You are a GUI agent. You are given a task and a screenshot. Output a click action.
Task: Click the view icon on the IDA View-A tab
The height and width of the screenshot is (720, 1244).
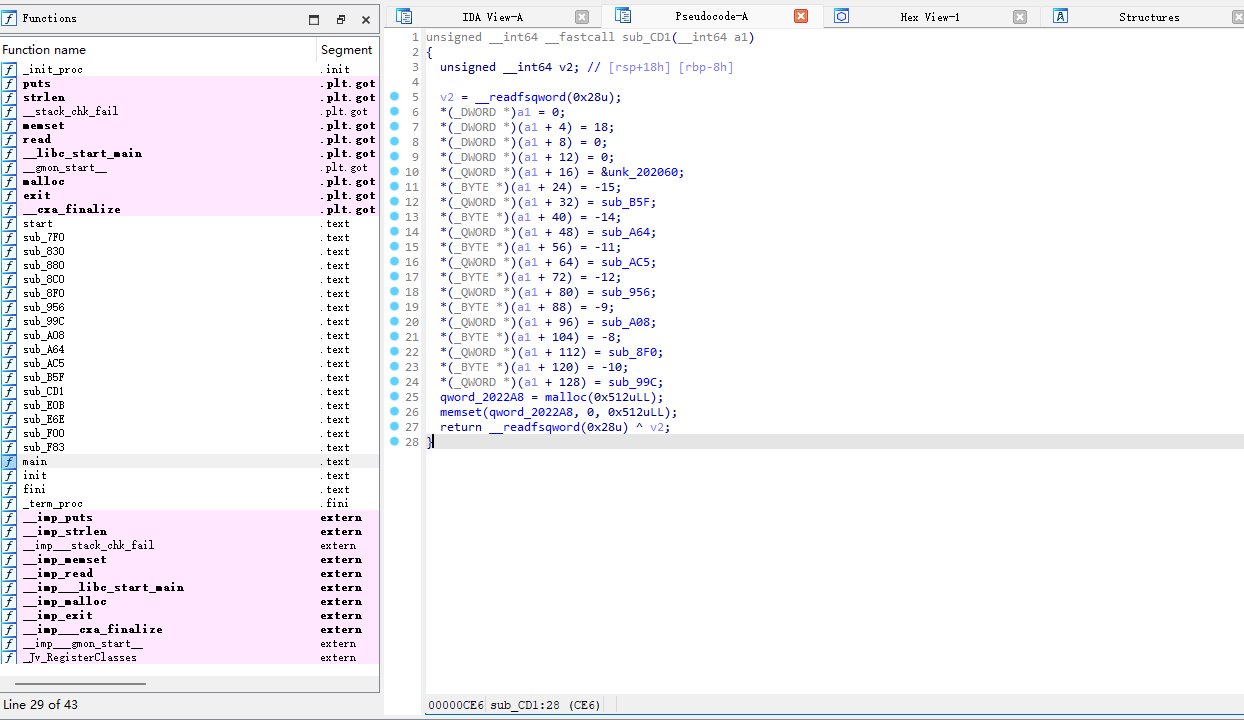(403, 15)
